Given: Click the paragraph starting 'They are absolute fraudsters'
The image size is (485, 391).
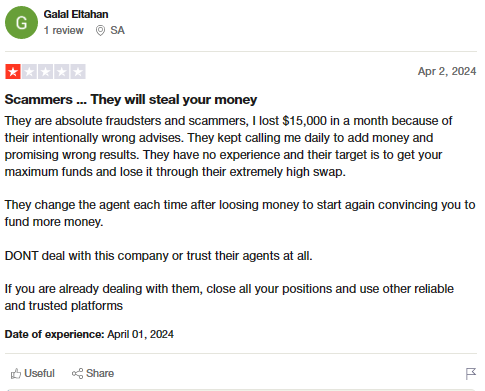Looking at the screenshot, I should tap(228, 146).
